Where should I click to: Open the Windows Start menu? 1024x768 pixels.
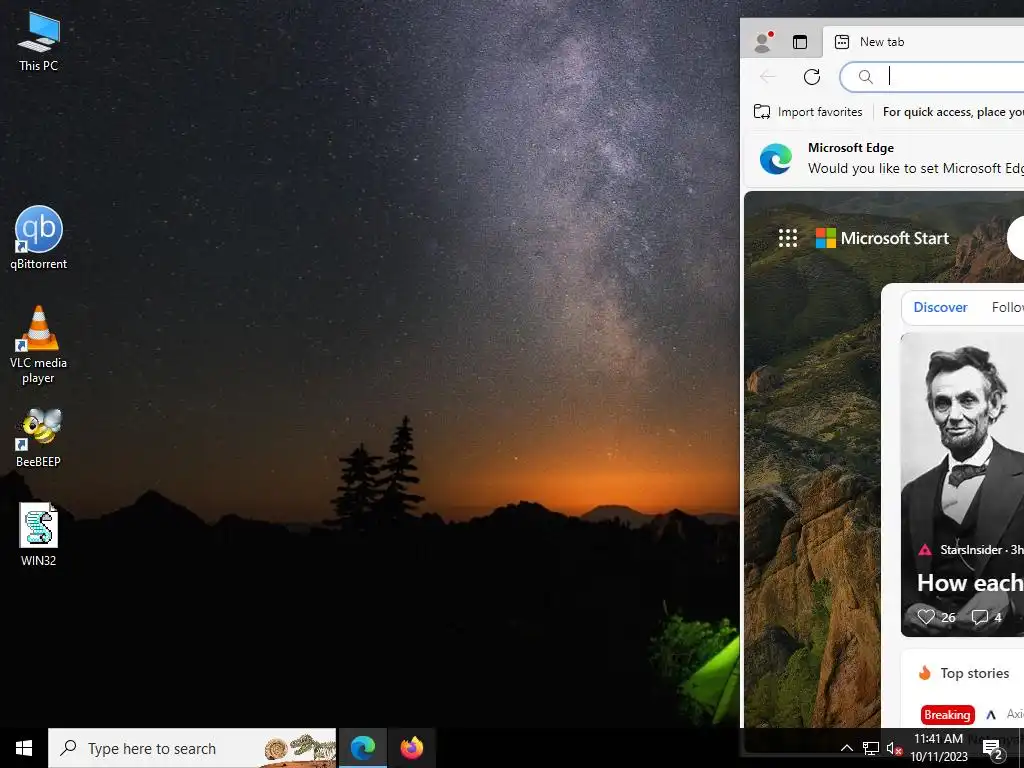point(24,748)
